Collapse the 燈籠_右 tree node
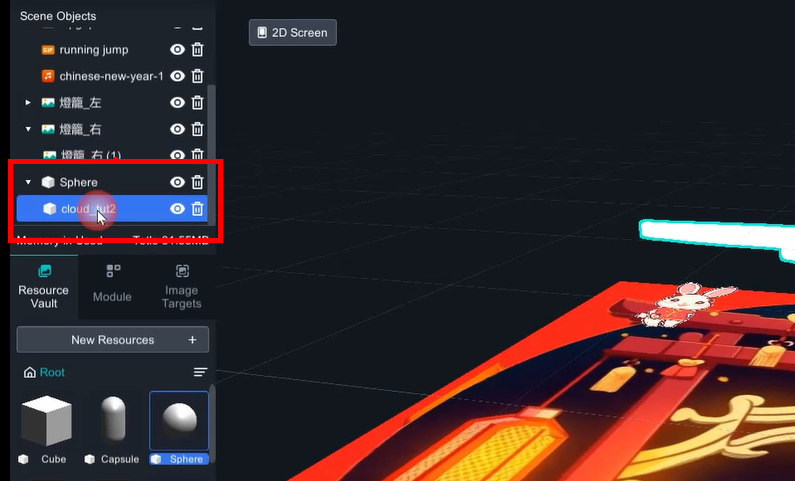 point(28,129)
